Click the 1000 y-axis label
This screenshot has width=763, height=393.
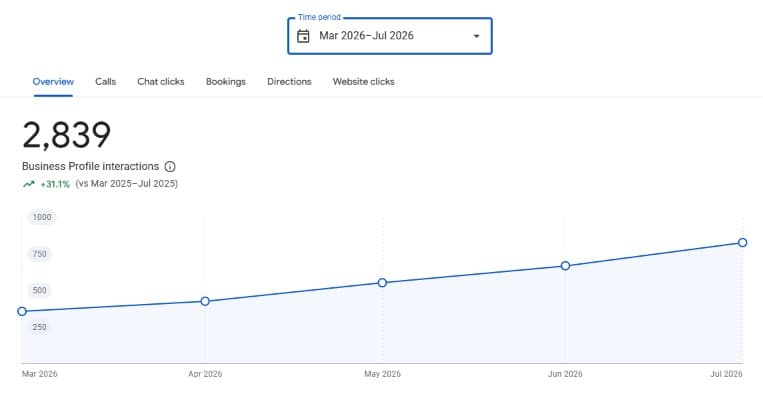(42, 217)
